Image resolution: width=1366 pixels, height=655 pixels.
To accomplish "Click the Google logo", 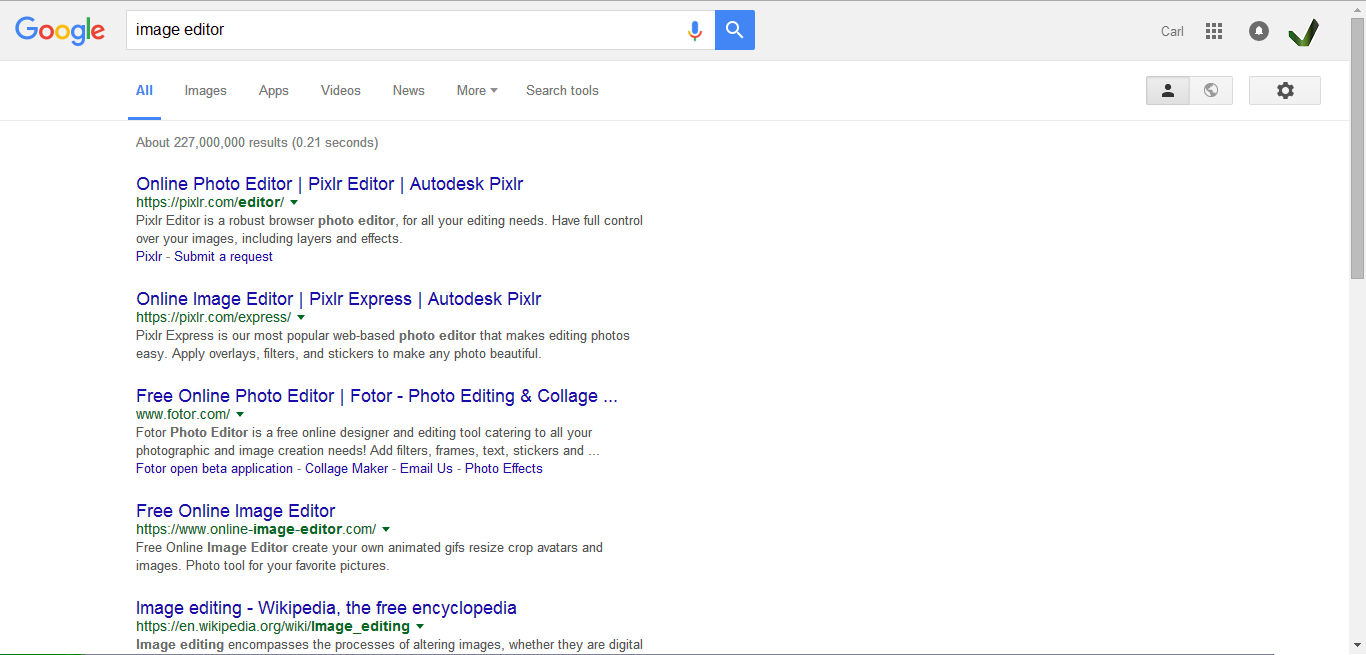I will click(x=60, y=31).
